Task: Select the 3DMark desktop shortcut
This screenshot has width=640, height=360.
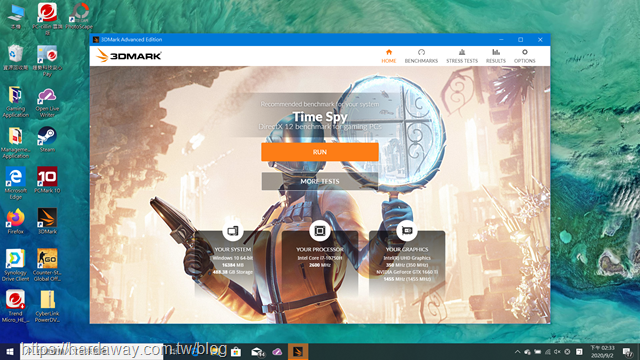Action: (47, 221)
